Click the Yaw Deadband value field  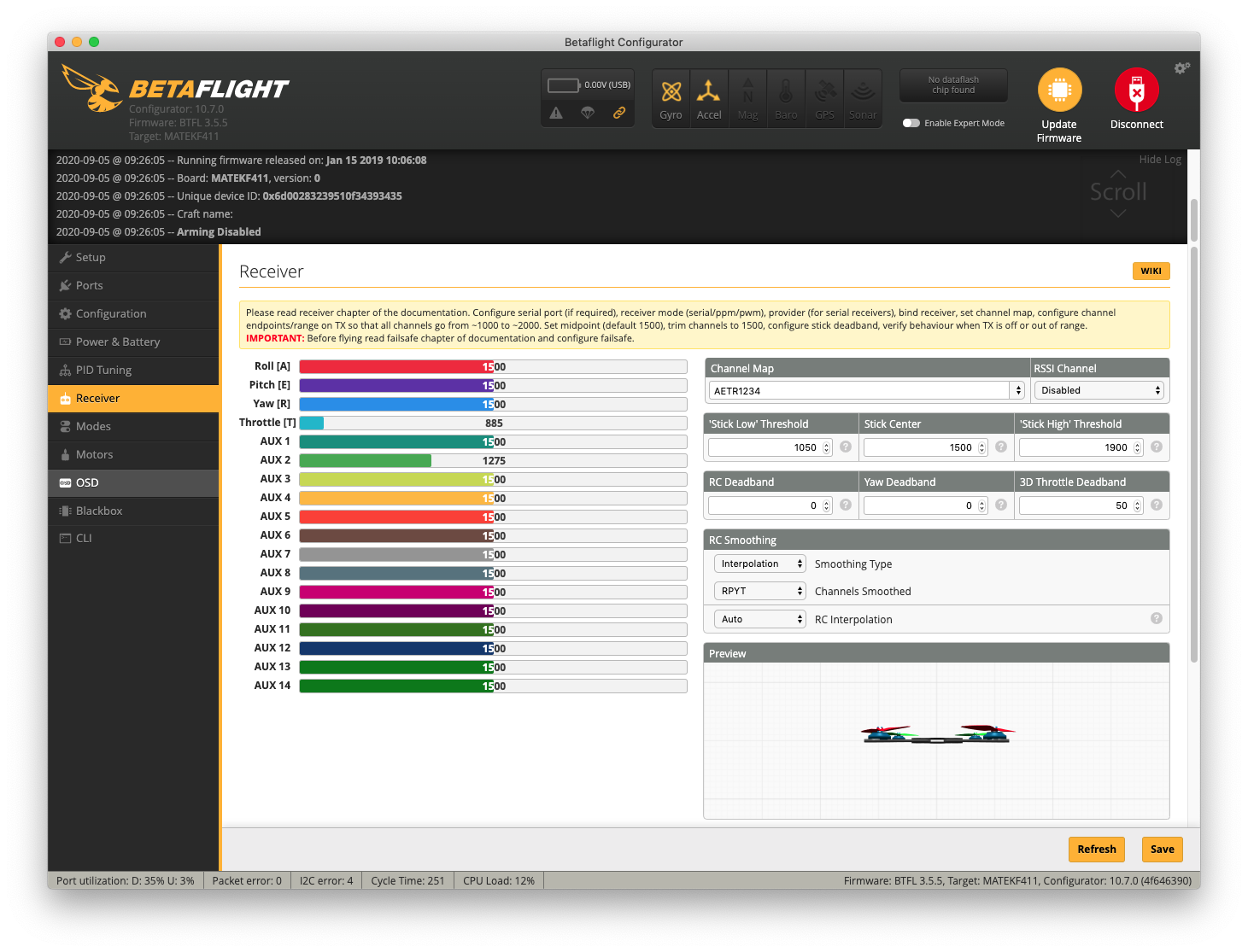(x=925, y=505)
